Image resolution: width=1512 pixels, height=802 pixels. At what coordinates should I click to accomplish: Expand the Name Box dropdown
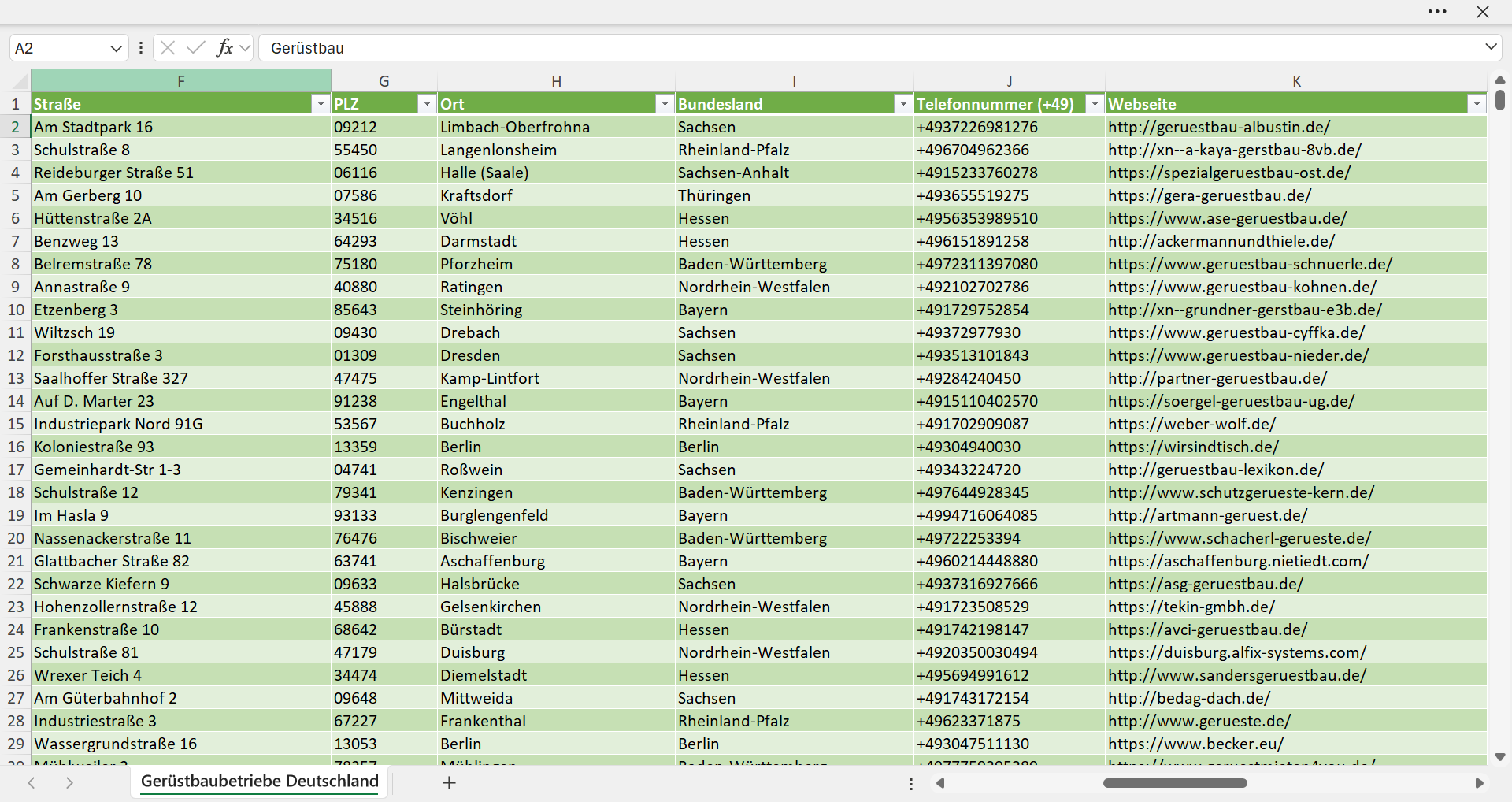point(116,48)
